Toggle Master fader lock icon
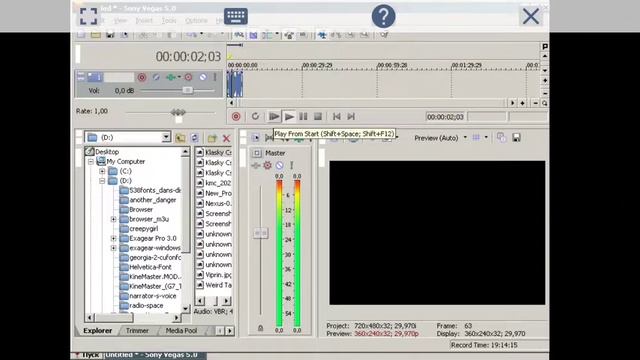 click(x=260, y=328)
